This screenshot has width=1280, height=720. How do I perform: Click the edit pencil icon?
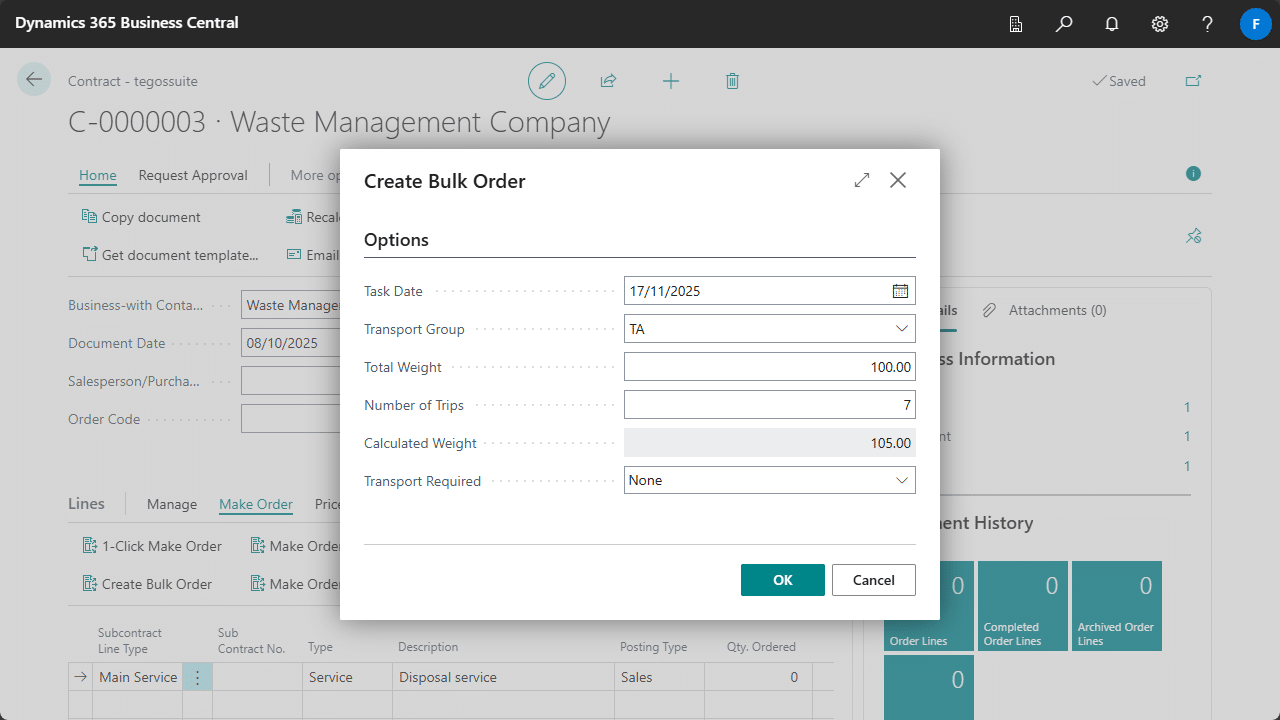point(547,81)
